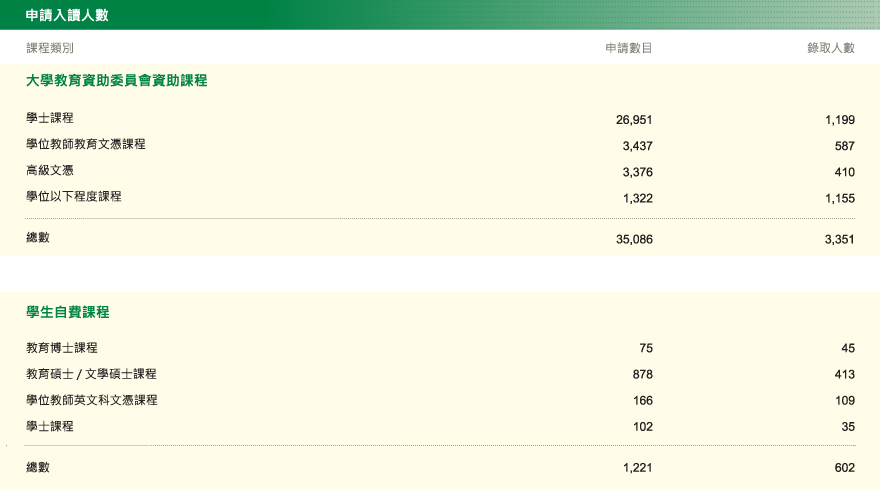
Task: Select the 878 applications cell
Action: [x=642, y=374]
